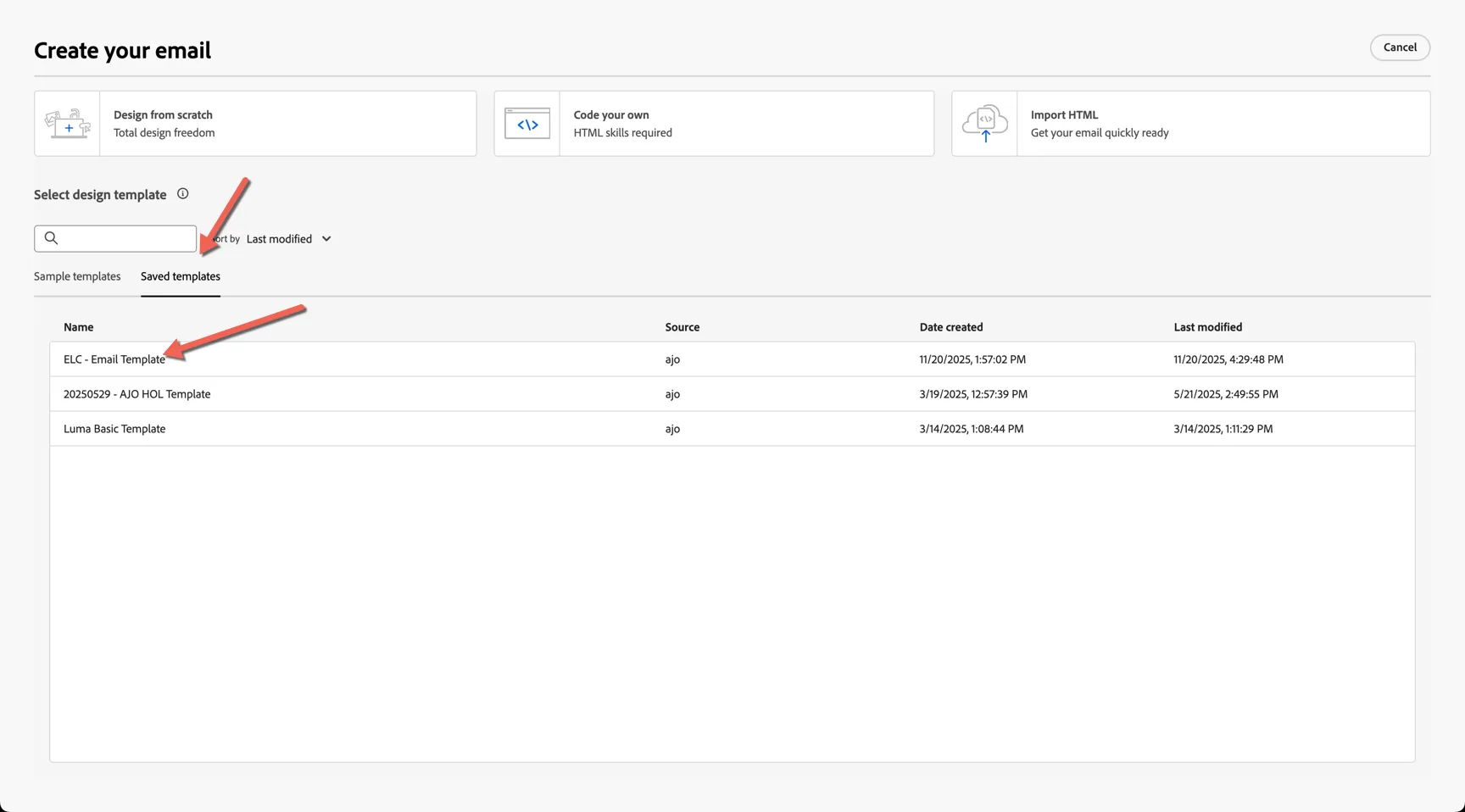Viewport: 1465px width, 812px height.
Task: Switch to the Sample templates tab
Action: click(x=77, y=276)
